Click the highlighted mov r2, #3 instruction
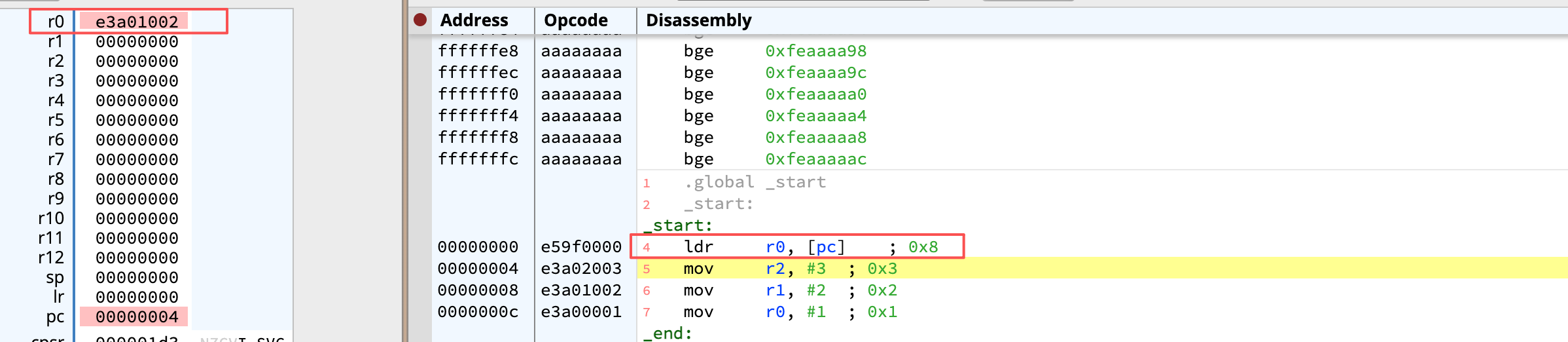Viewport: 1568px width, 342px height. (785, 269)
